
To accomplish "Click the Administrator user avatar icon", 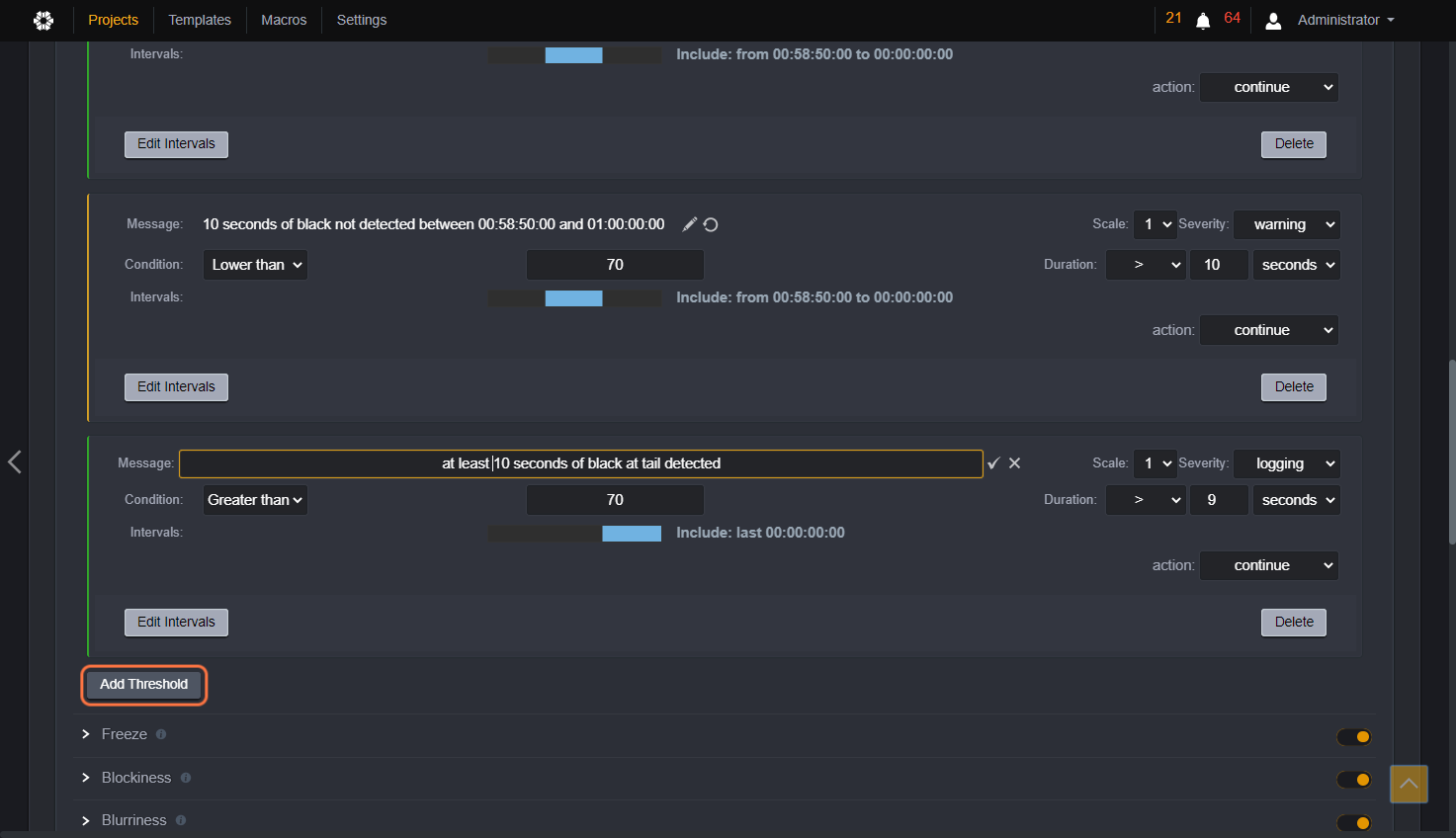I will click(x=1273, y=21).
